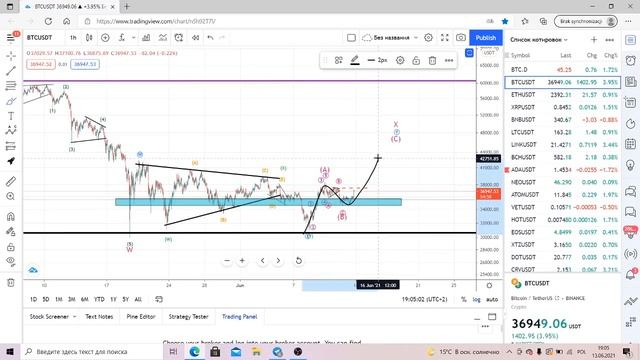
Task: Open the Text Notes tab
Action: pyautogui.click(x=99, y=317)
